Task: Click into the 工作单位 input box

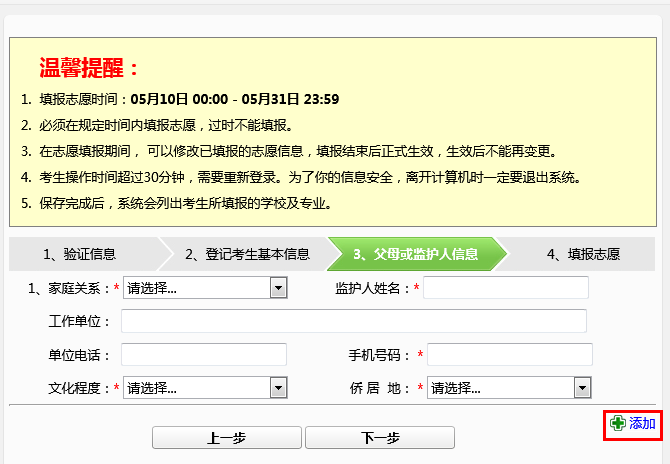Action: coord(353,321)
